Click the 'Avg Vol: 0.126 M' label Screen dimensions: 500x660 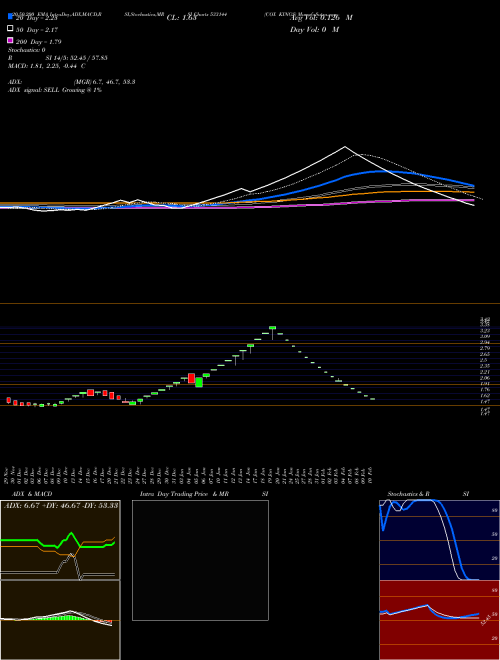point(321,18)
